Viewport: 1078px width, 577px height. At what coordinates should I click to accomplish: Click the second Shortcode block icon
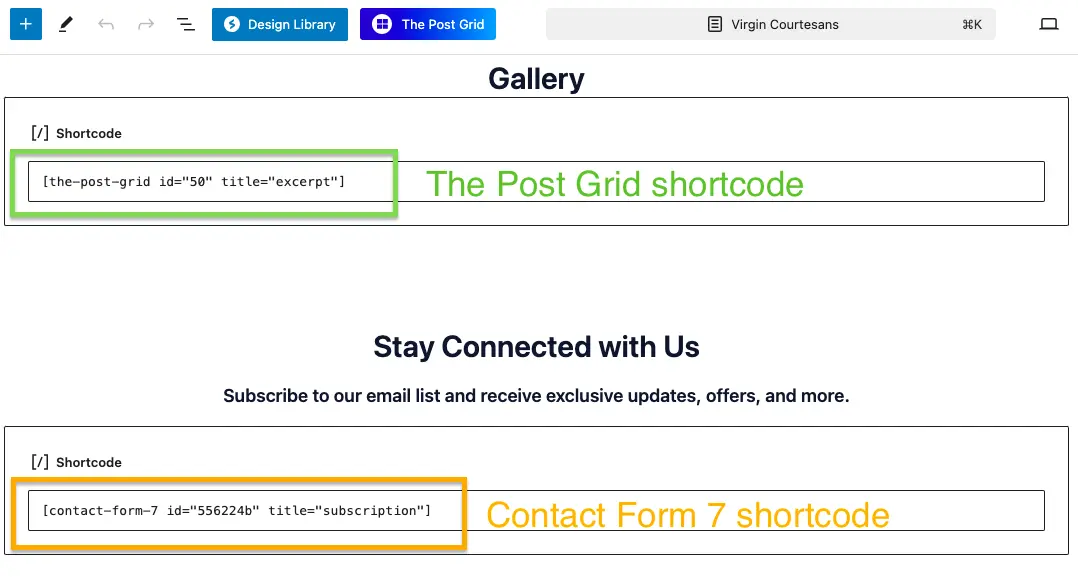(40, 462)
